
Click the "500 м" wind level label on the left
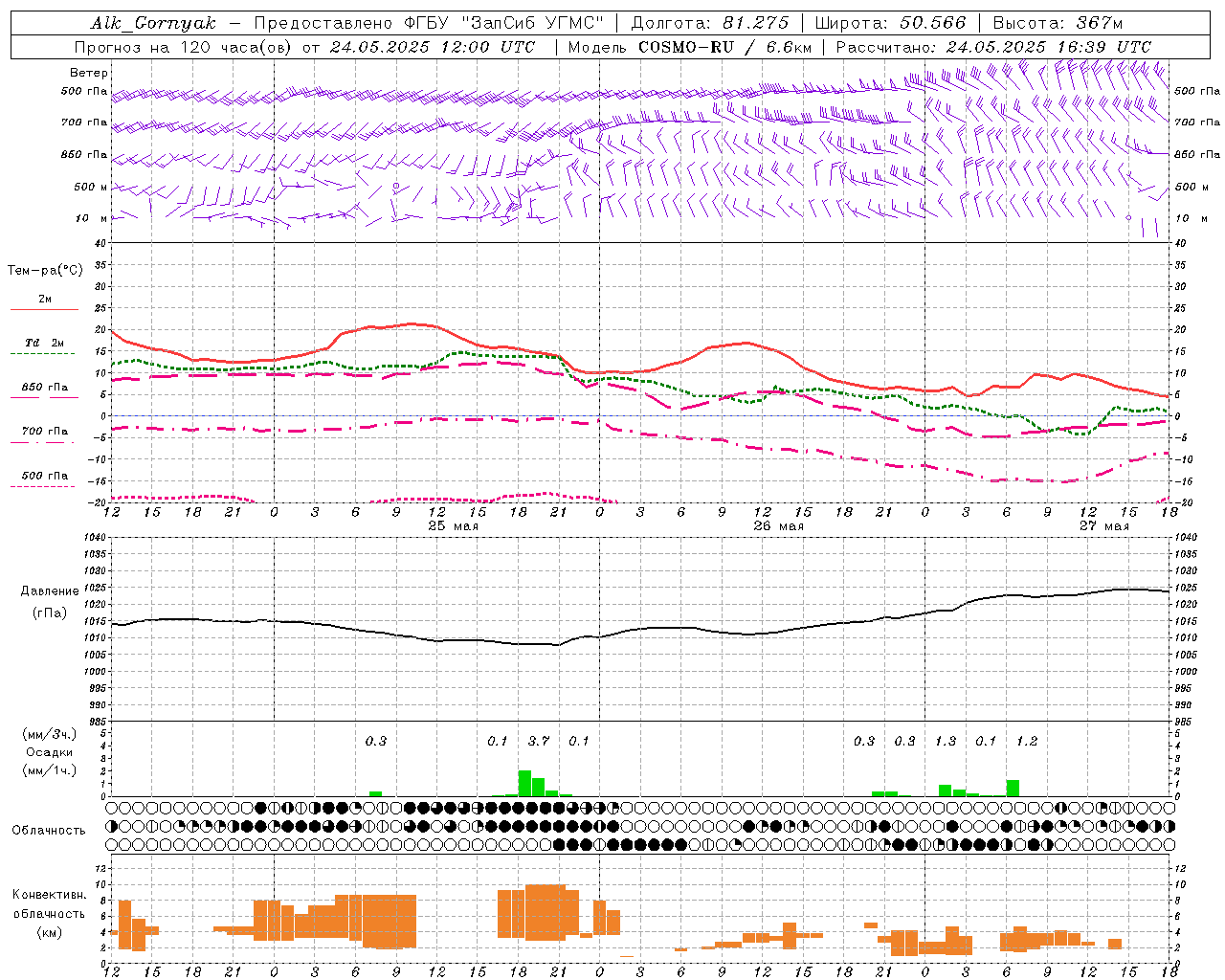tap(92, 187)
